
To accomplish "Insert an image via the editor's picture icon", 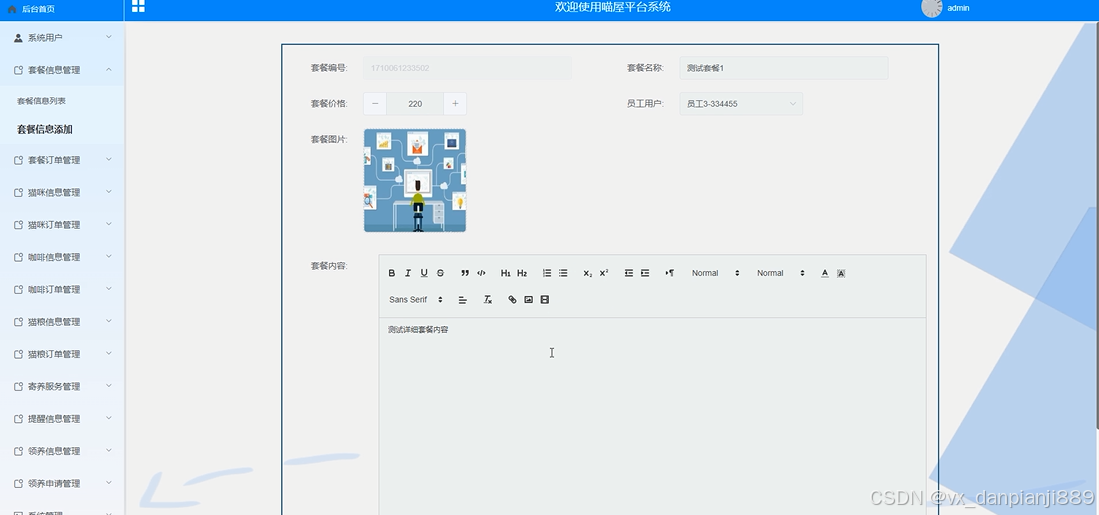I will pyautogui.click(x=528, y=300).
